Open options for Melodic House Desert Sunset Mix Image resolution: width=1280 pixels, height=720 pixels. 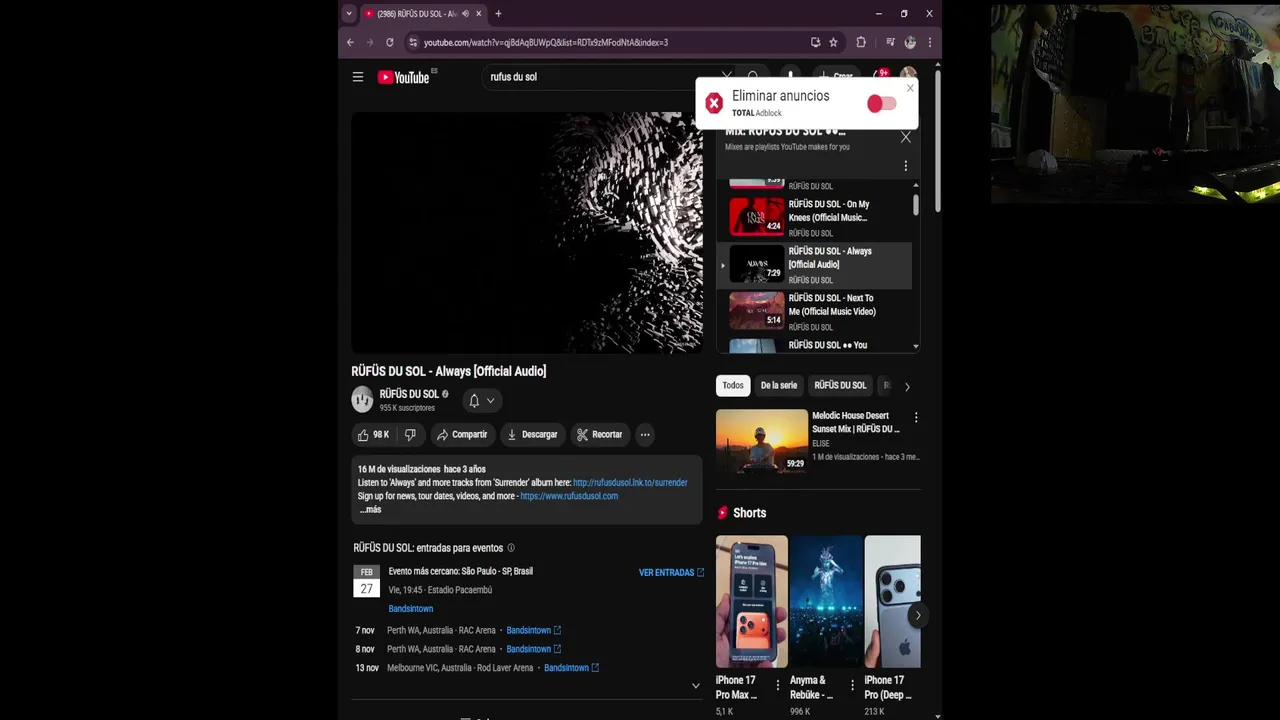click(916, 417)
